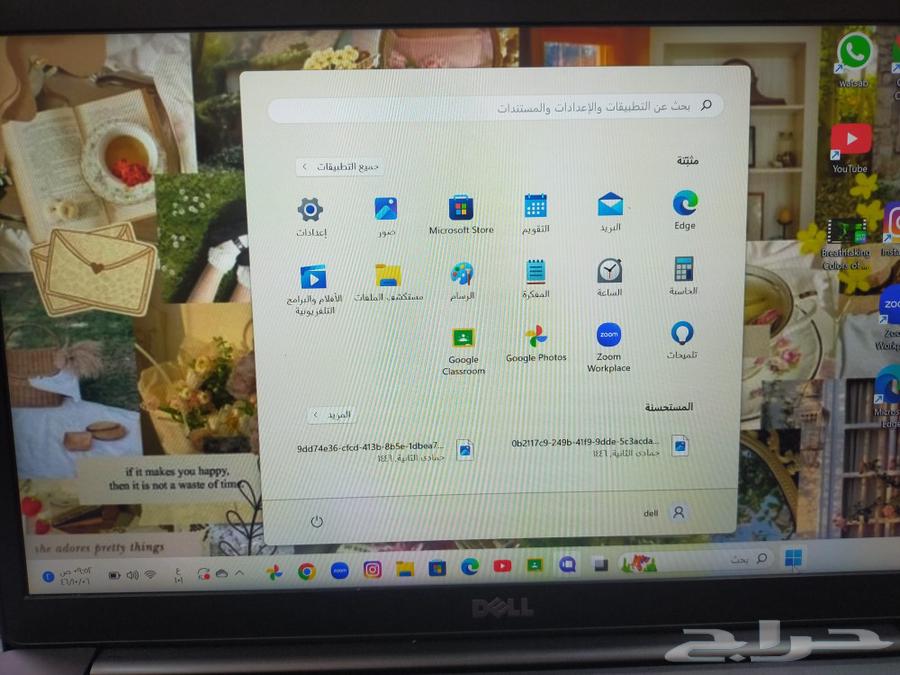Open Instagram from the taskbar
Screen dimensions: 900x675
[372, 569]
